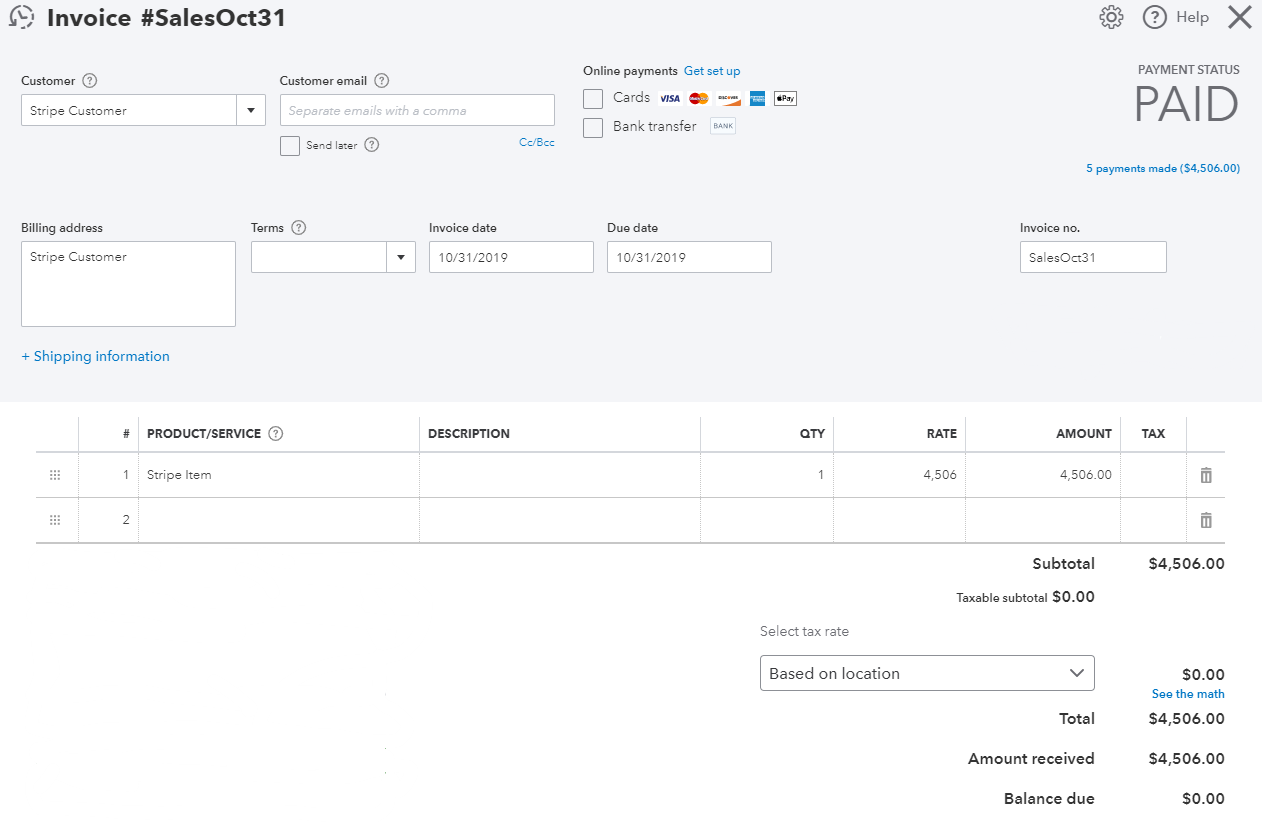Click the quantity cell of Stripe Item
1262x833 pixels.
click(x=767, y=475)
